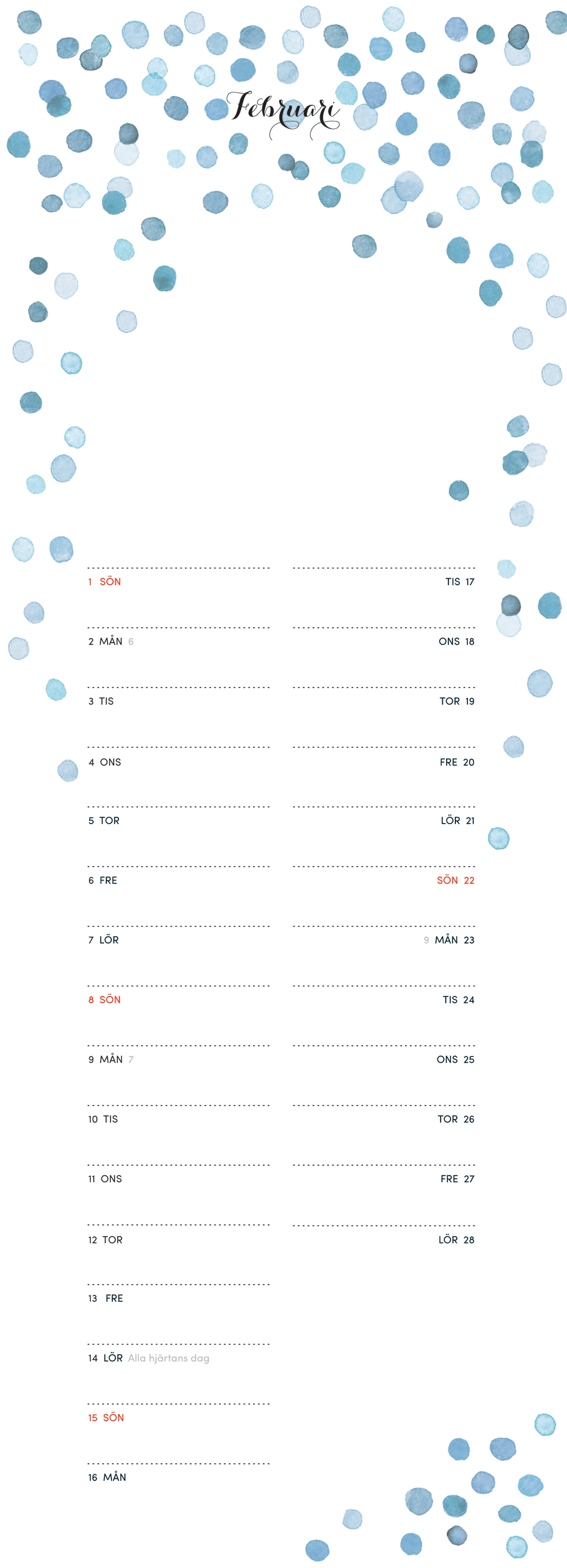Select the 7 LÖR date entry

point(103,940)
